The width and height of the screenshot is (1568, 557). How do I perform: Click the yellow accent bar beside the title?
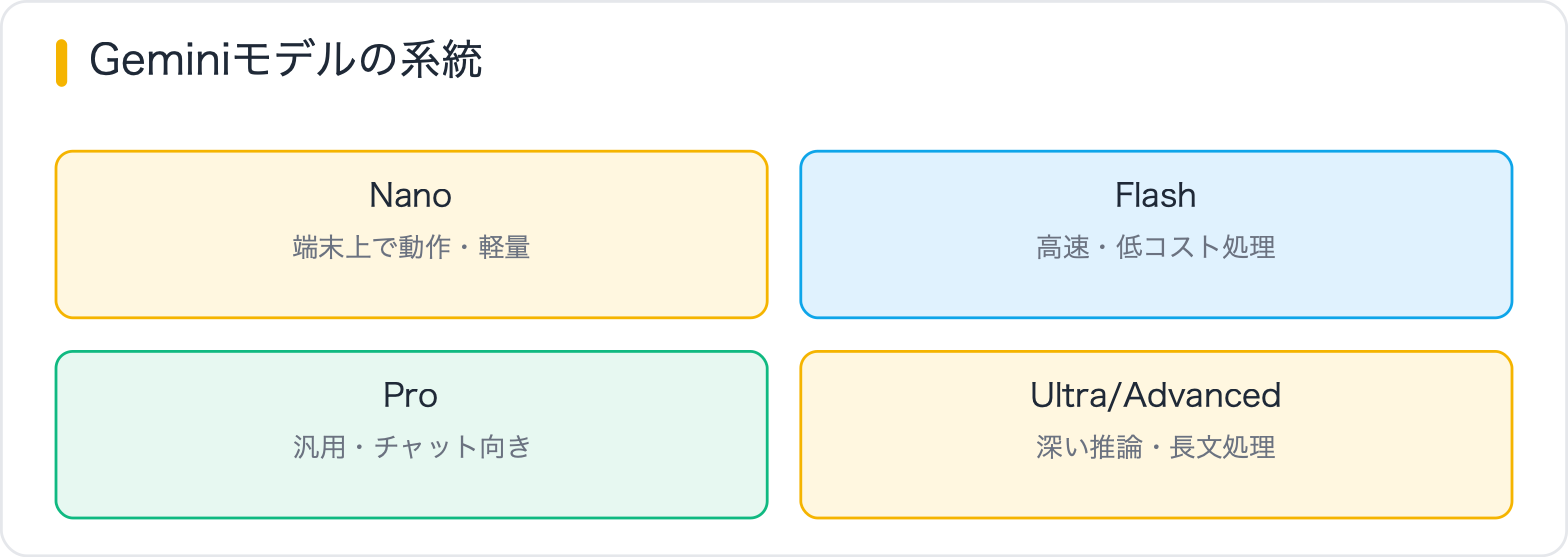(61, 63)
